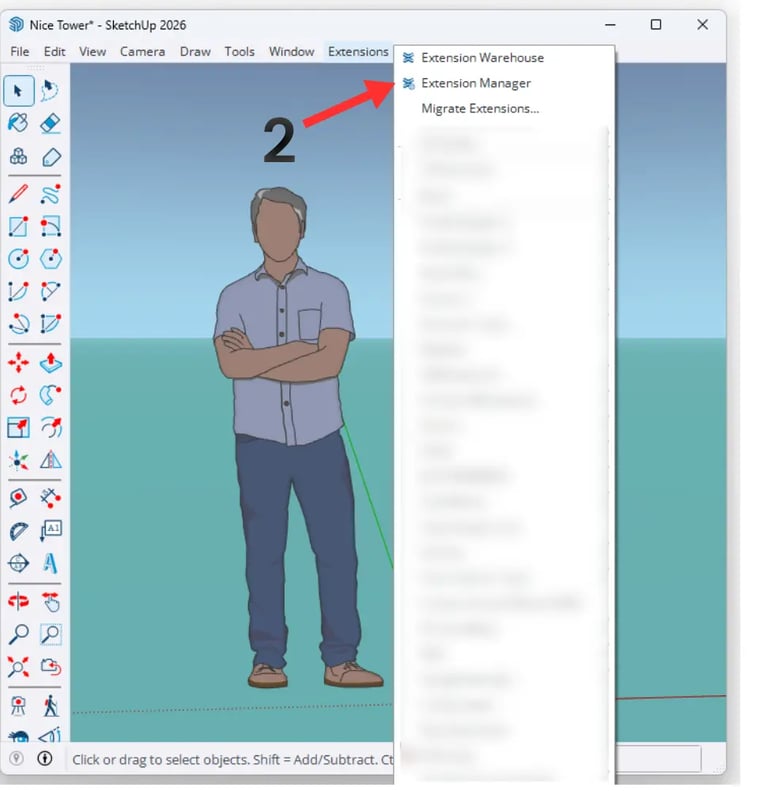The height and width of the screenshot is (791, 768).
Task: Click the Measurements box in status bar
Action: pyautogui.click(x=658, y=758)
